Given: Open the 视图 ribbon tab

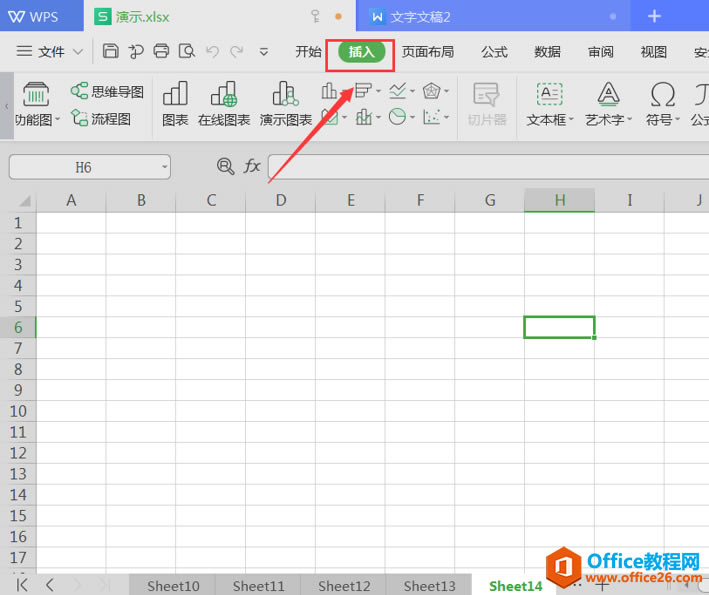Looking at the screenshot, I should 654,52.
